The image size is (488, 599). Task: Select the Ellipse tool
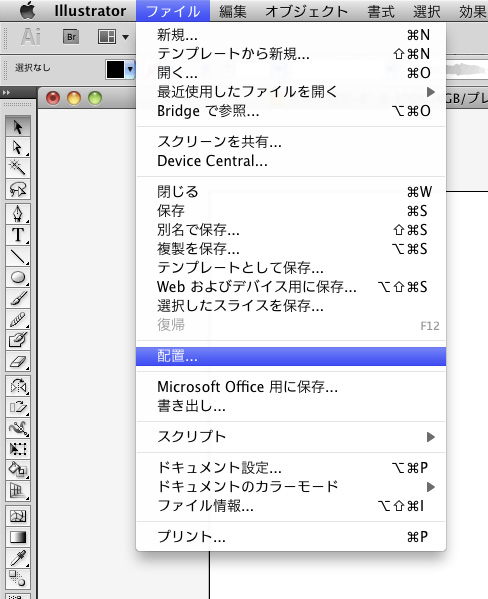[x=18, y=277]
